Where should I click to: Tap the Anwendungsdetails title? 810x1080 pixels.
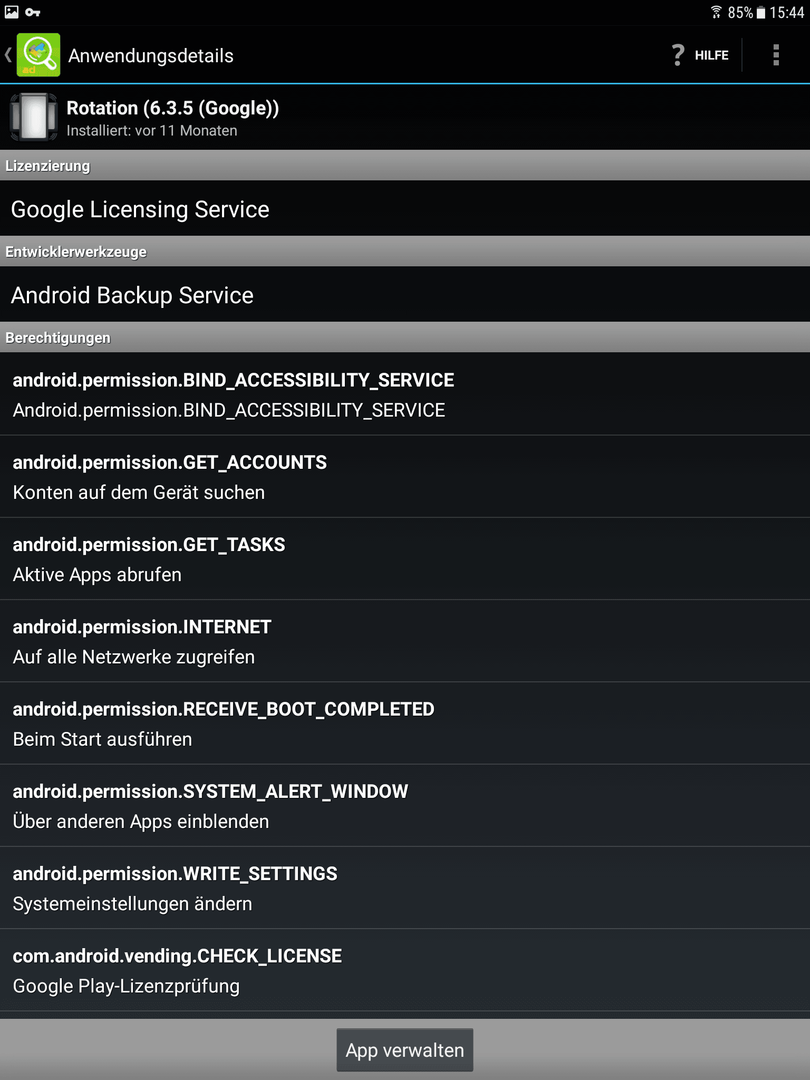pyautogui.click(x=151, y=56)
